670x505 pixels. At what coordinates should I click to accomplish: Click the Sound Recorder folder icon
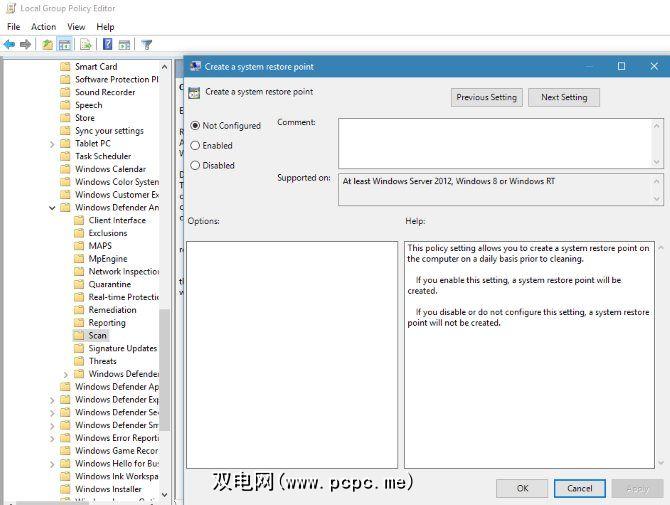(x=65, y=92)
